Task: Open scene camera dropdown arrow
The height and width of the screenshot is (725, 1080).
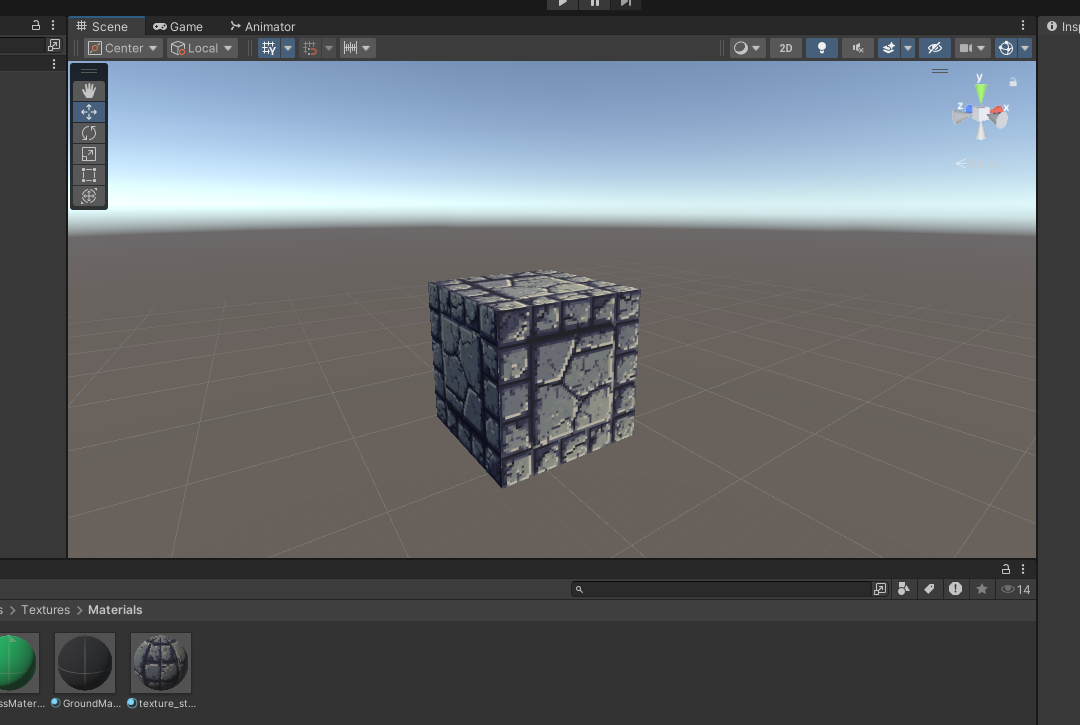Action: [x=982, y=48]
